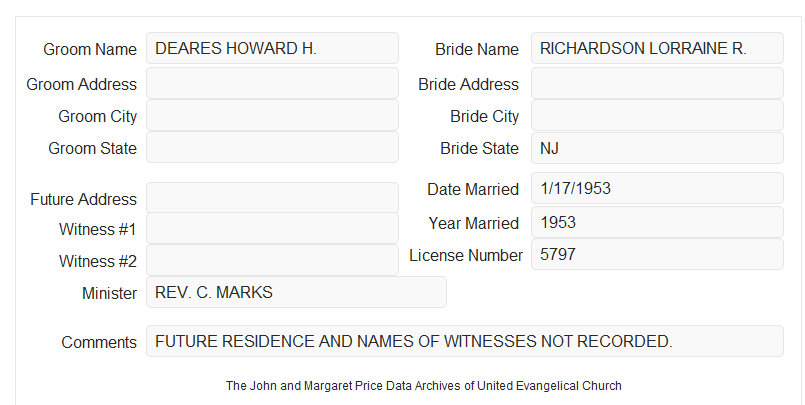Select the Groom City input box
The width and height of the screenshot is (805, 405).
pos(272,115)
